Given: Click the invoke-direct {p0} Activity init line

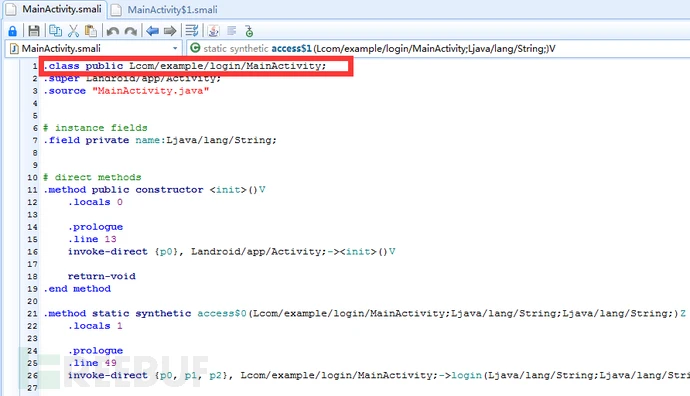Looking at the screenshot, I should [x=231, y=251].
